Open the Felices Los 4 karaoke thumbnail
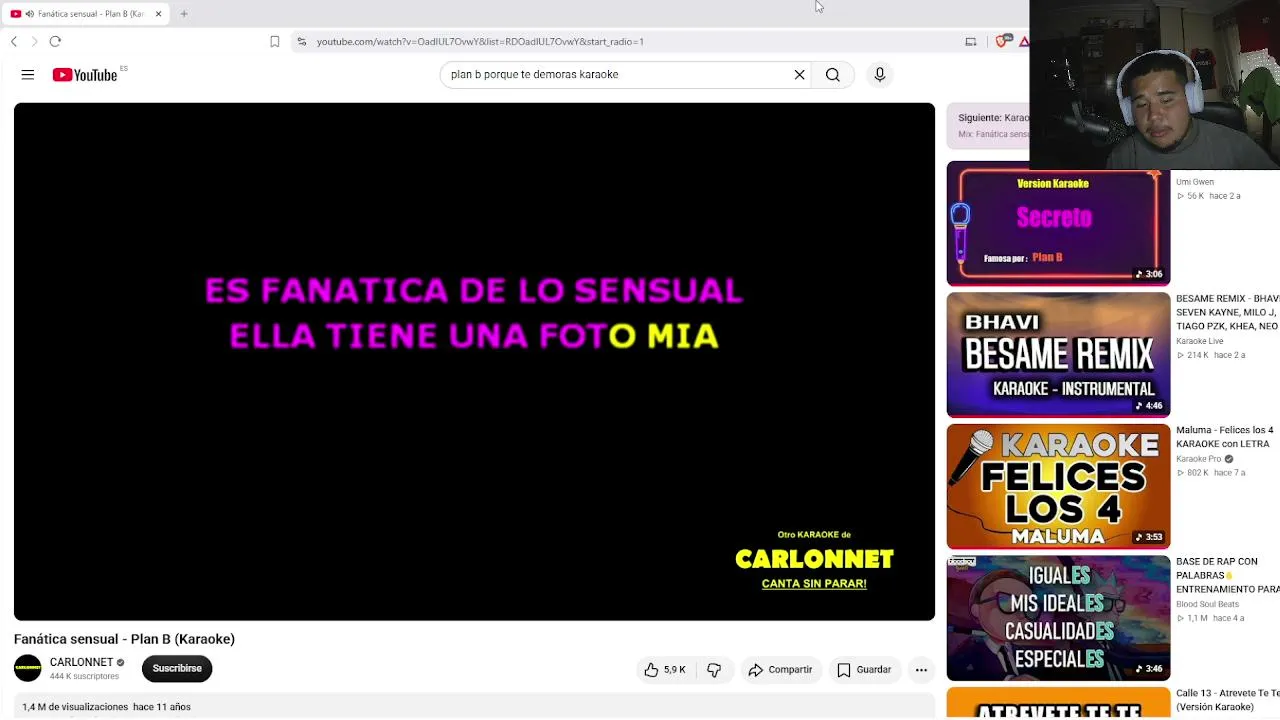The height and width of the screenshot is (720, 1280). (1058, 487)
